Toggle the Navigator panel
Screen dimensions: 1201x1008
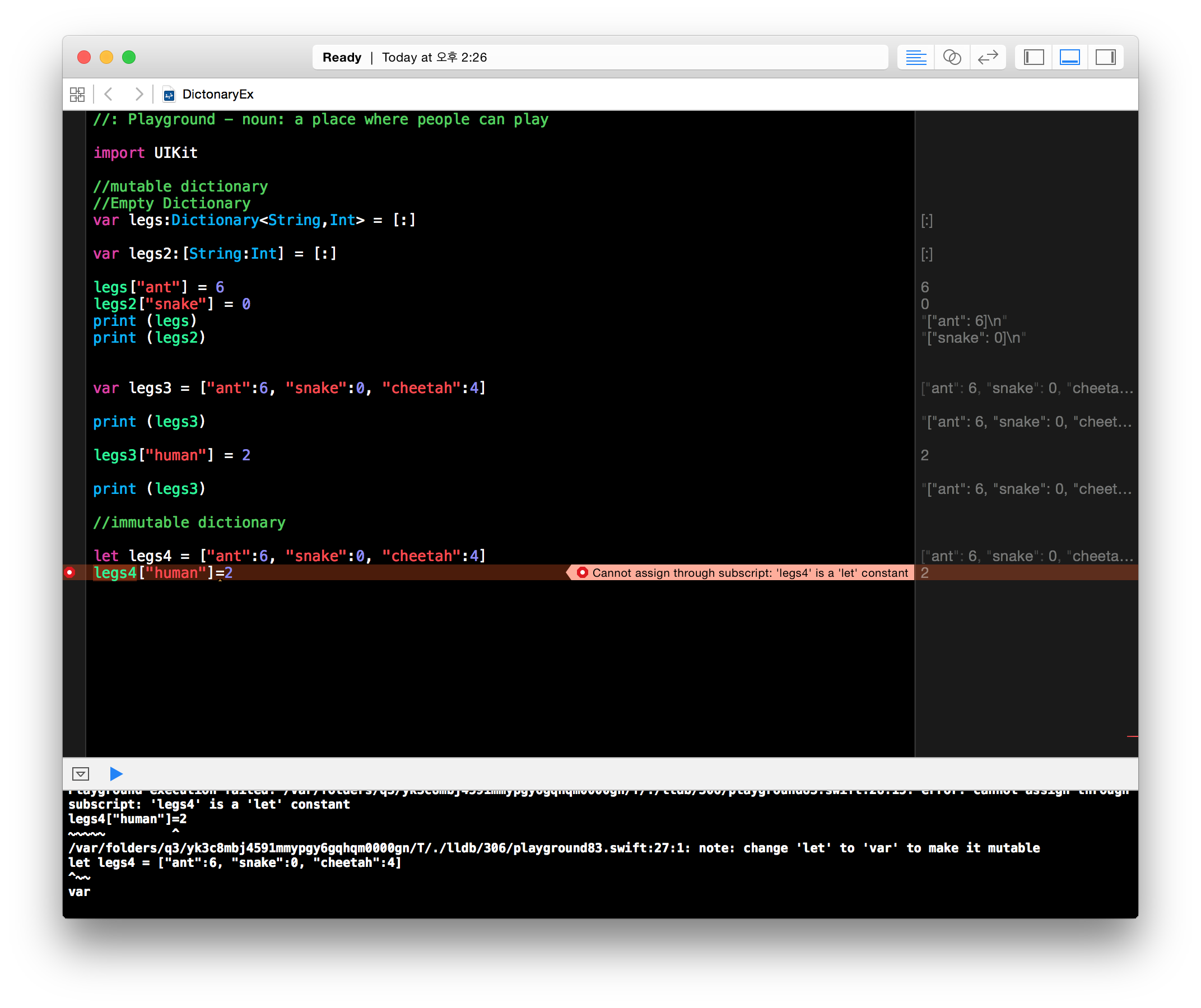click(x=1034, y=57)
